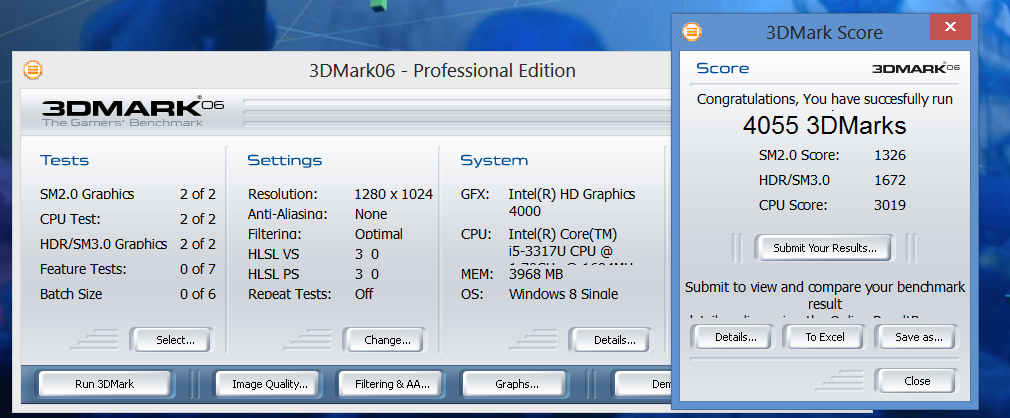Viewport: 1010px width, 418px height.
Task: Click Filtering value Optimal
Action: (379, 234)
